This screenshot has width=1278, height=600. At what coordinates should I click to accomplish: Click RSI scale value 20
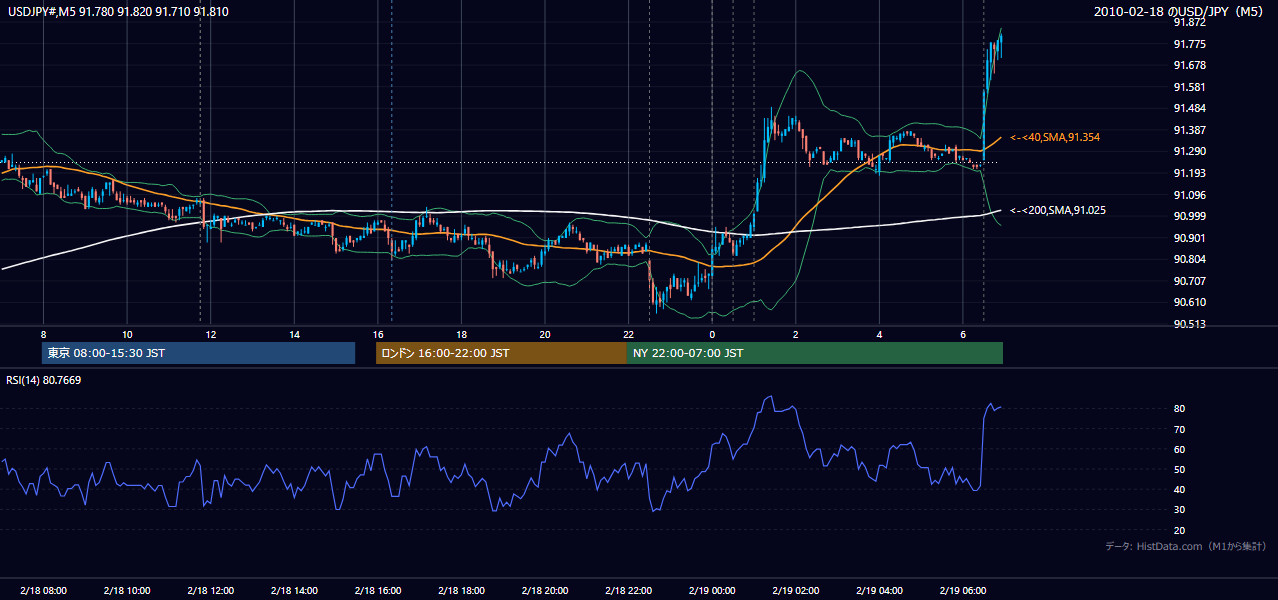click(x=1180, y=530)
